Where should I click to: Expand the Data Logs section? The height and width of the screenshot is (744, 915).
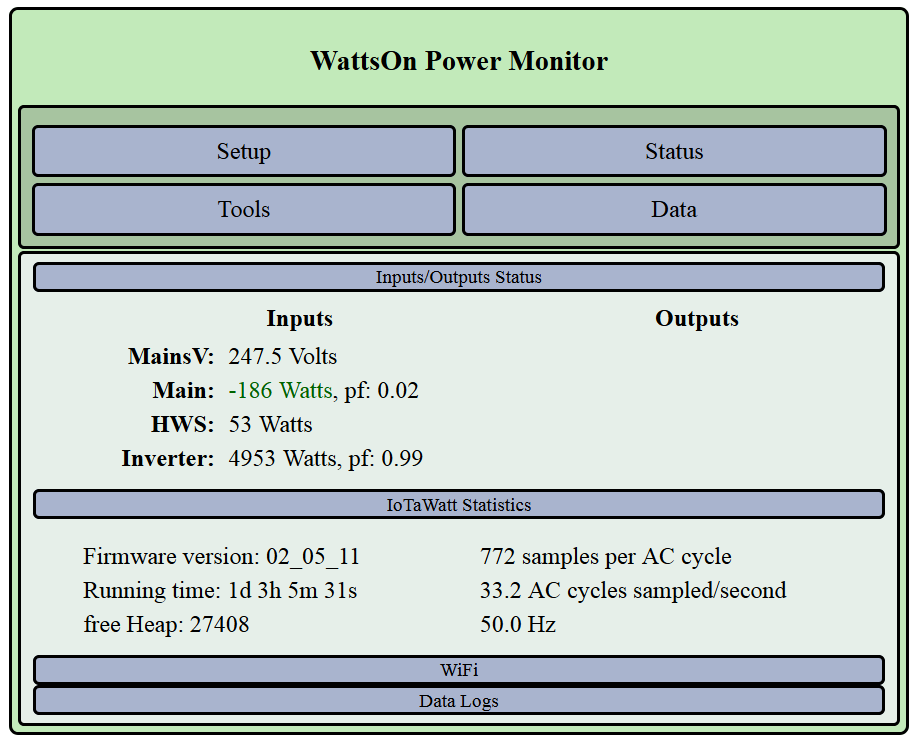pos(459,701)
